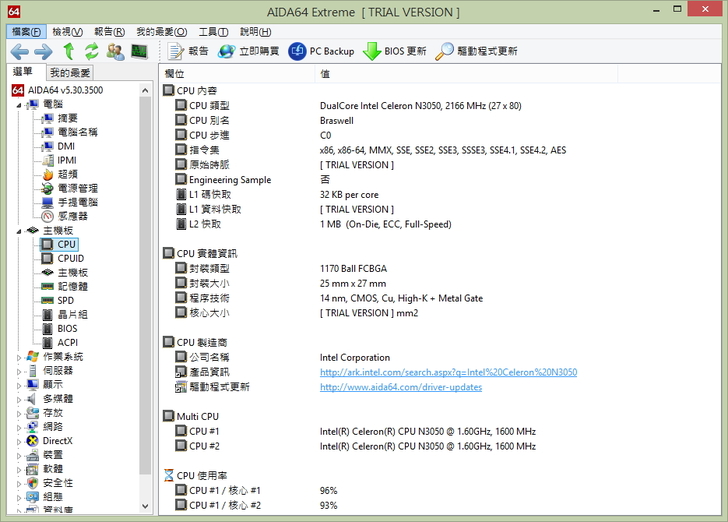Collapse the 主機板 tree node
Image resolution: width=728 pixels, height=522 pixels.
[x=19, y=230]
